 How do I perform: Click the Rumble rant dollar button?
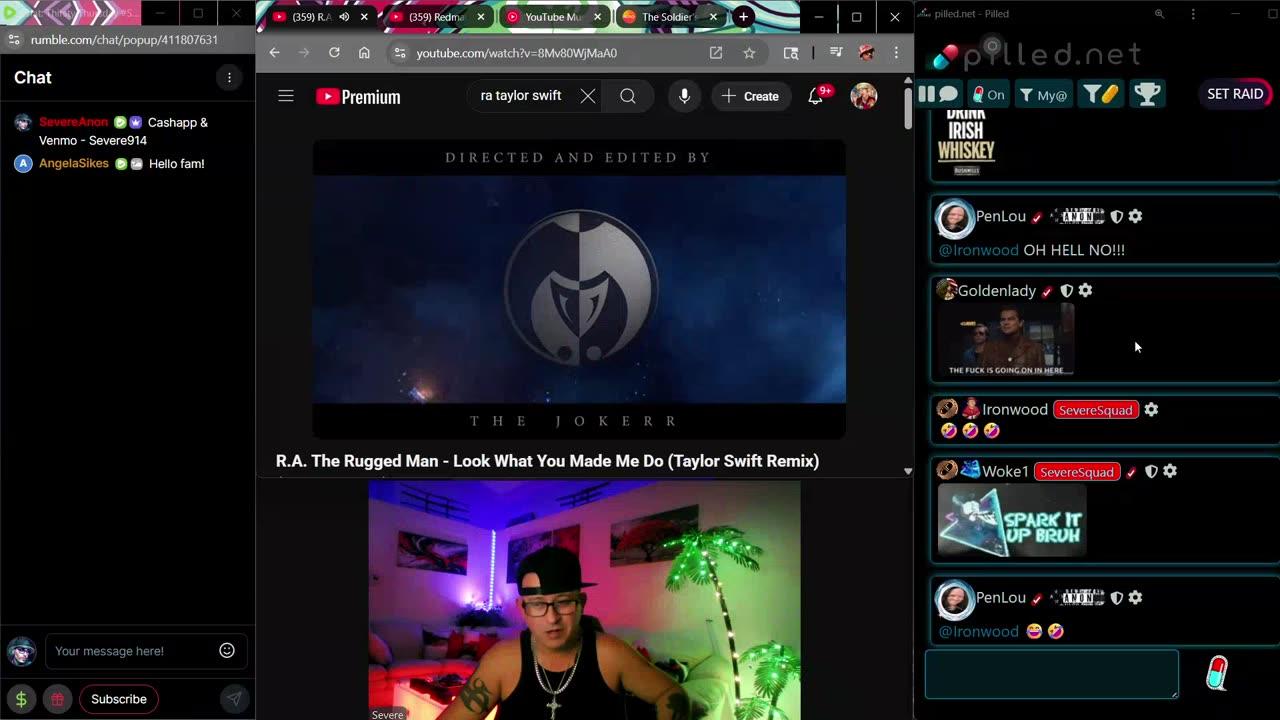pos(21,699)
